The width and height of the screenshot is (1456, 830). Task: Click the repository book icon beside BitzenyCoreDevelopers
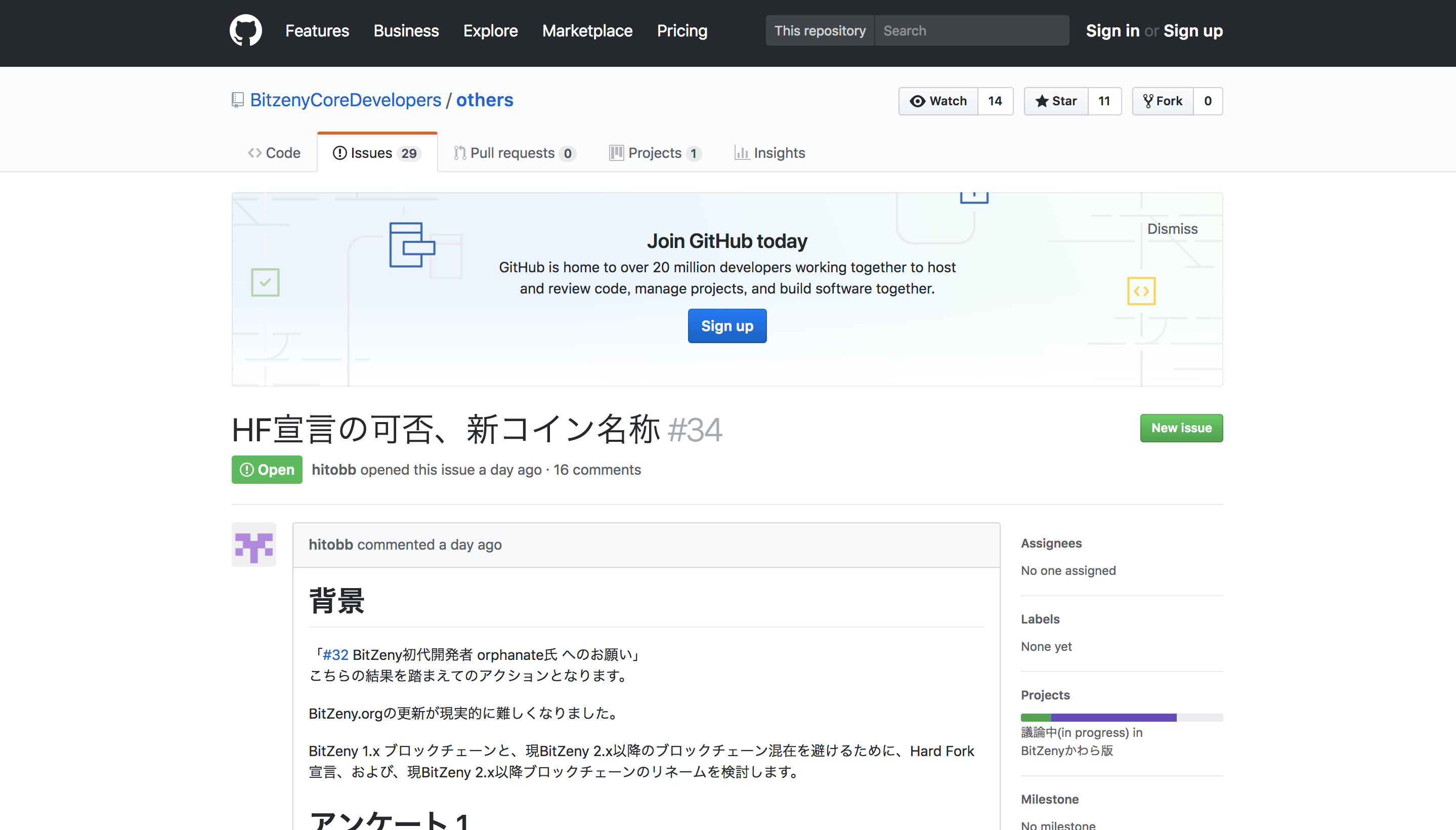tap(238, 100)
